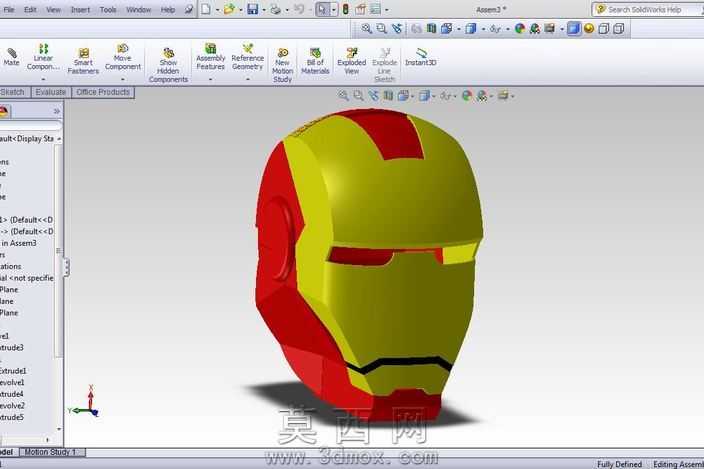Toggle the RealView graphics sphere icon

point(589,29)
